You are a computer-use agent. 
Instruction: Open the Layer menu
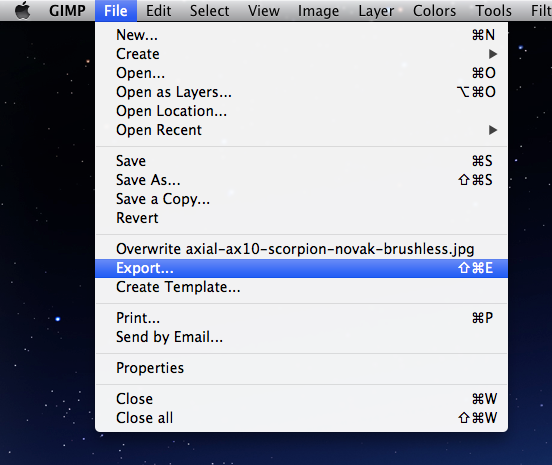click(x=376, y=11)
